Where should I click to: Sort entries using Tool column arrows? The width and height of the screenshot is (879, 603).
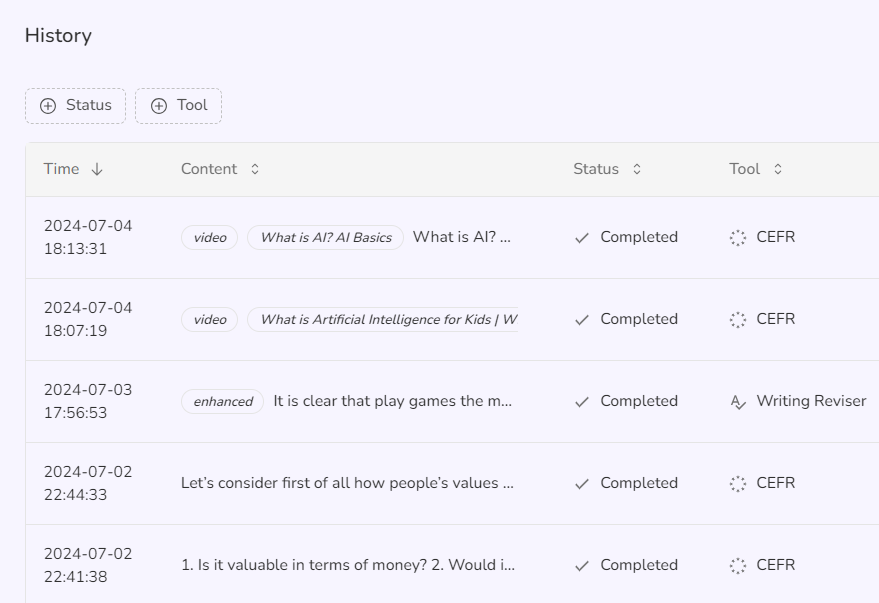coord(778,170)
